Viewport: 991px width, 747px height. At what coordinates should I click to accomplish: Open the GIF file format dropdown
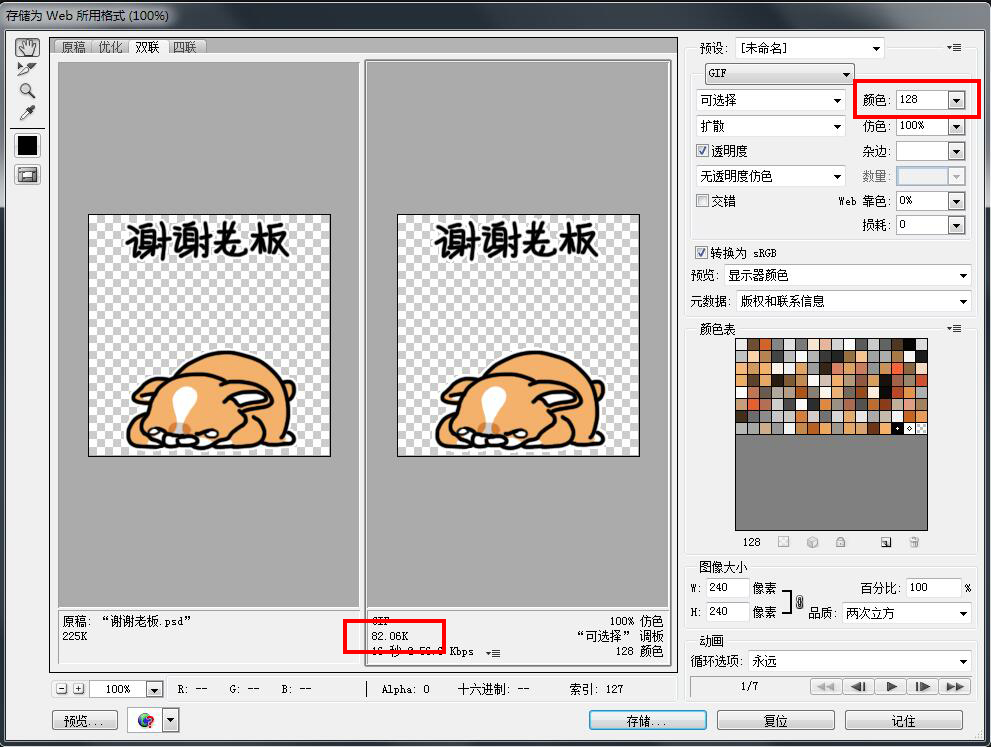pyautogui.click(x=779, y=74)
